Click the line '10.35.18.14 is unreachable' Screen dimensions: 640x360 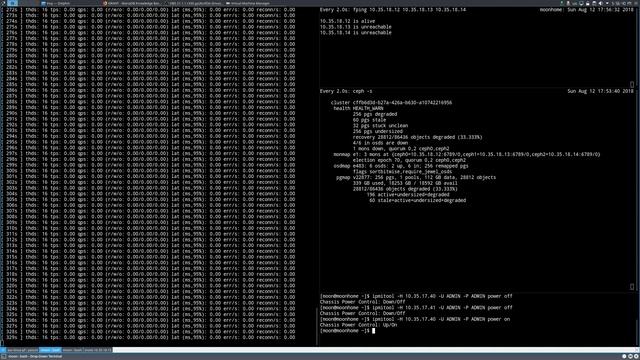click(x=356, y=33)
